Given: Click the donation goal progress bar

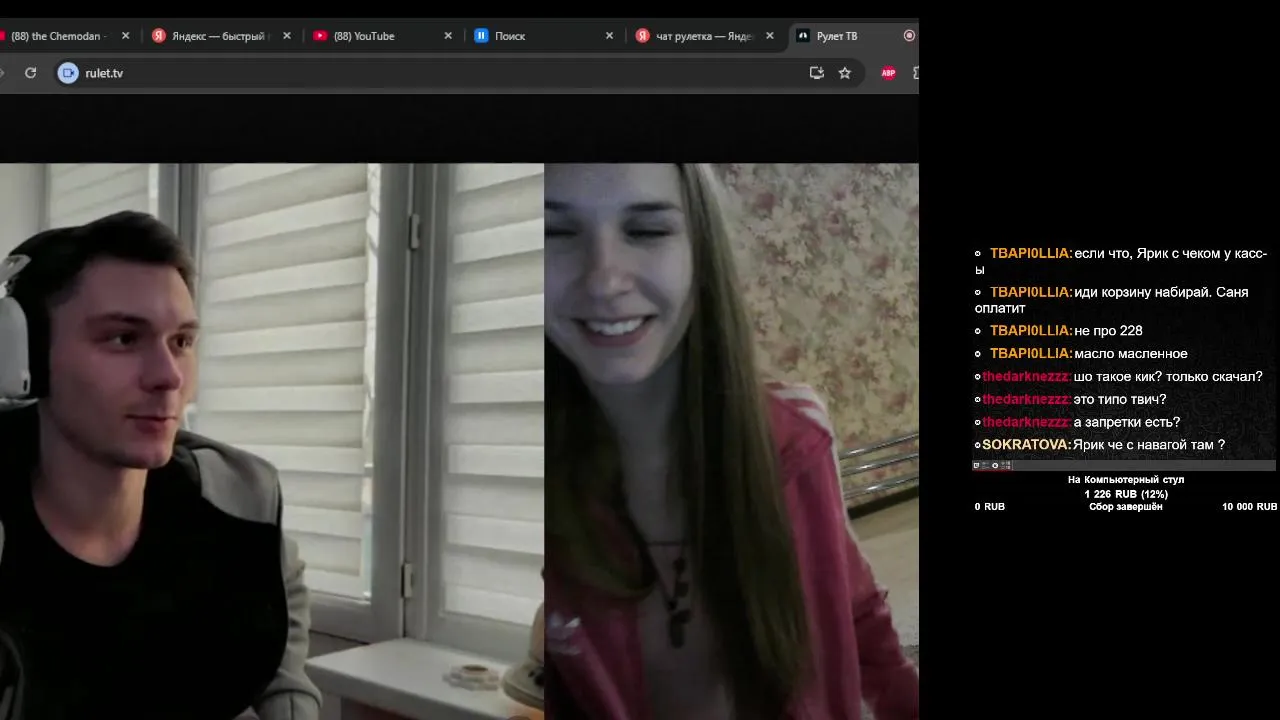Looking at the screenshot, I should [1124, 465].
